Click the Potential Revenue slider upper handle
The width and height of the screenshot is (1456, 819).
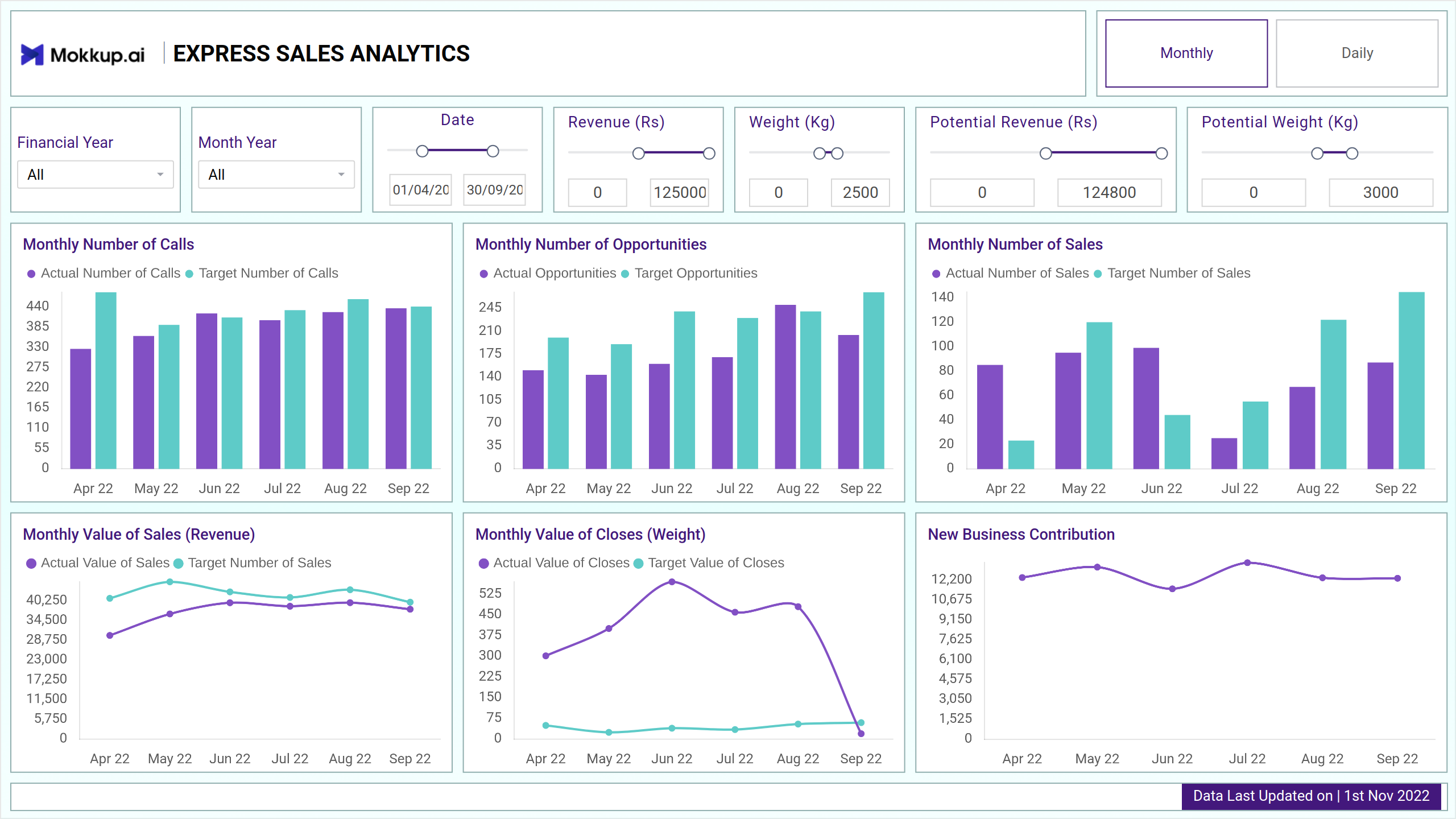click(x=1162, y=154)
